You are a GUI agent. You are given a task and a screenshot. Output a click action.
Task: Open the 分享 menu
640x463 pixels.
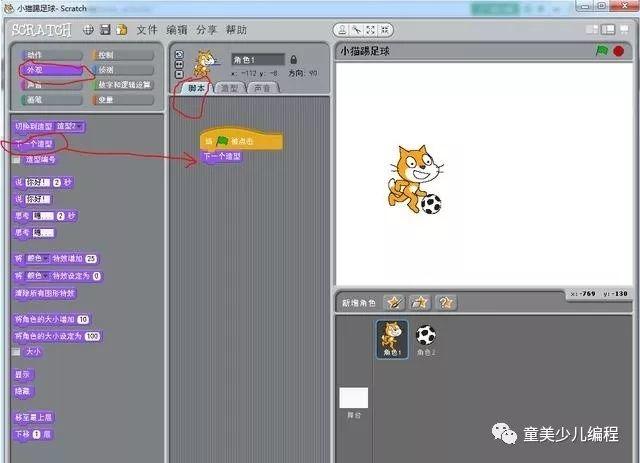click(x=207, y=30)
